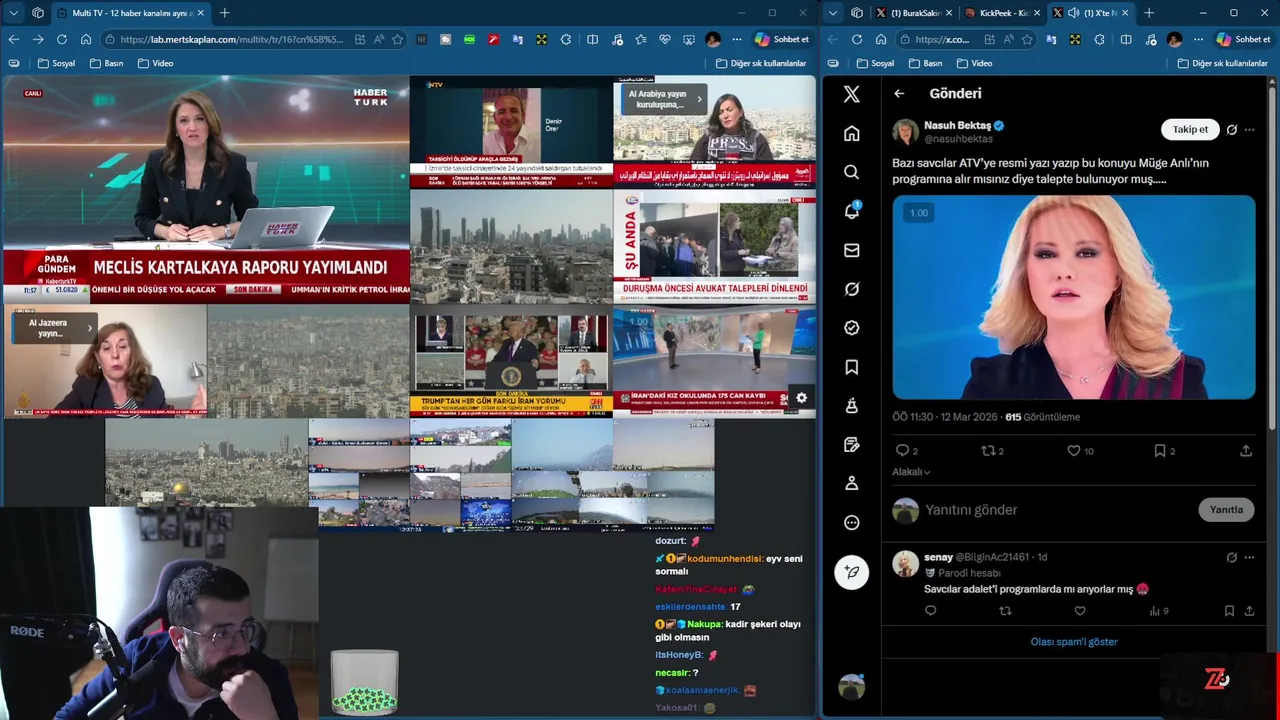Image resolution: width=1280 pixels, height=720 pixels.
Task: Open more options on Nasuh Bektaş's post
Action: [1250, 130]
